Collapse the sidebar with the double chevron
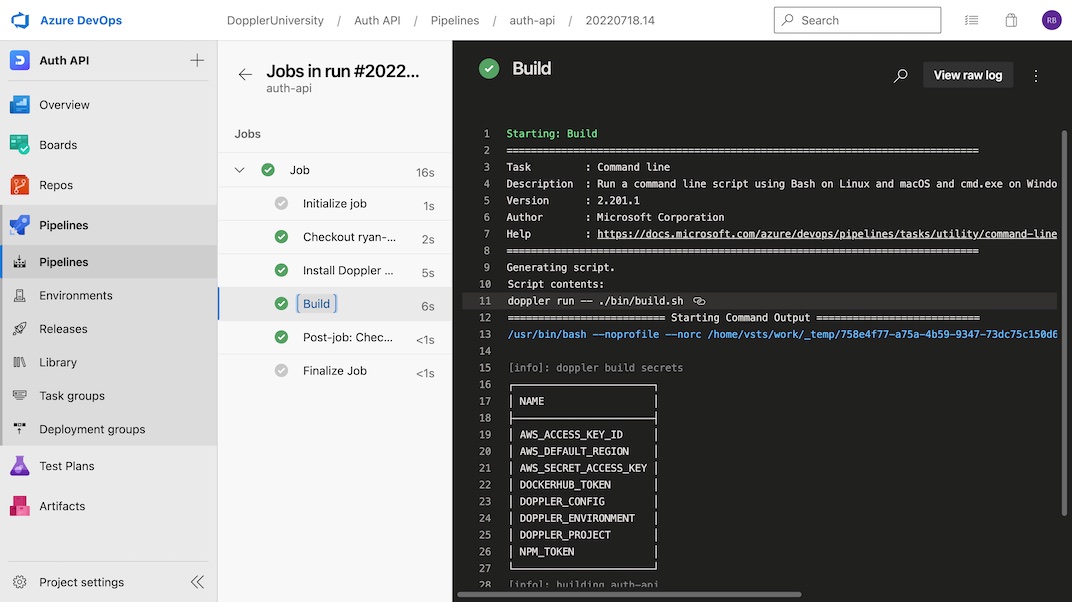Screen dimensions: 1072x602 click(197, 582)
